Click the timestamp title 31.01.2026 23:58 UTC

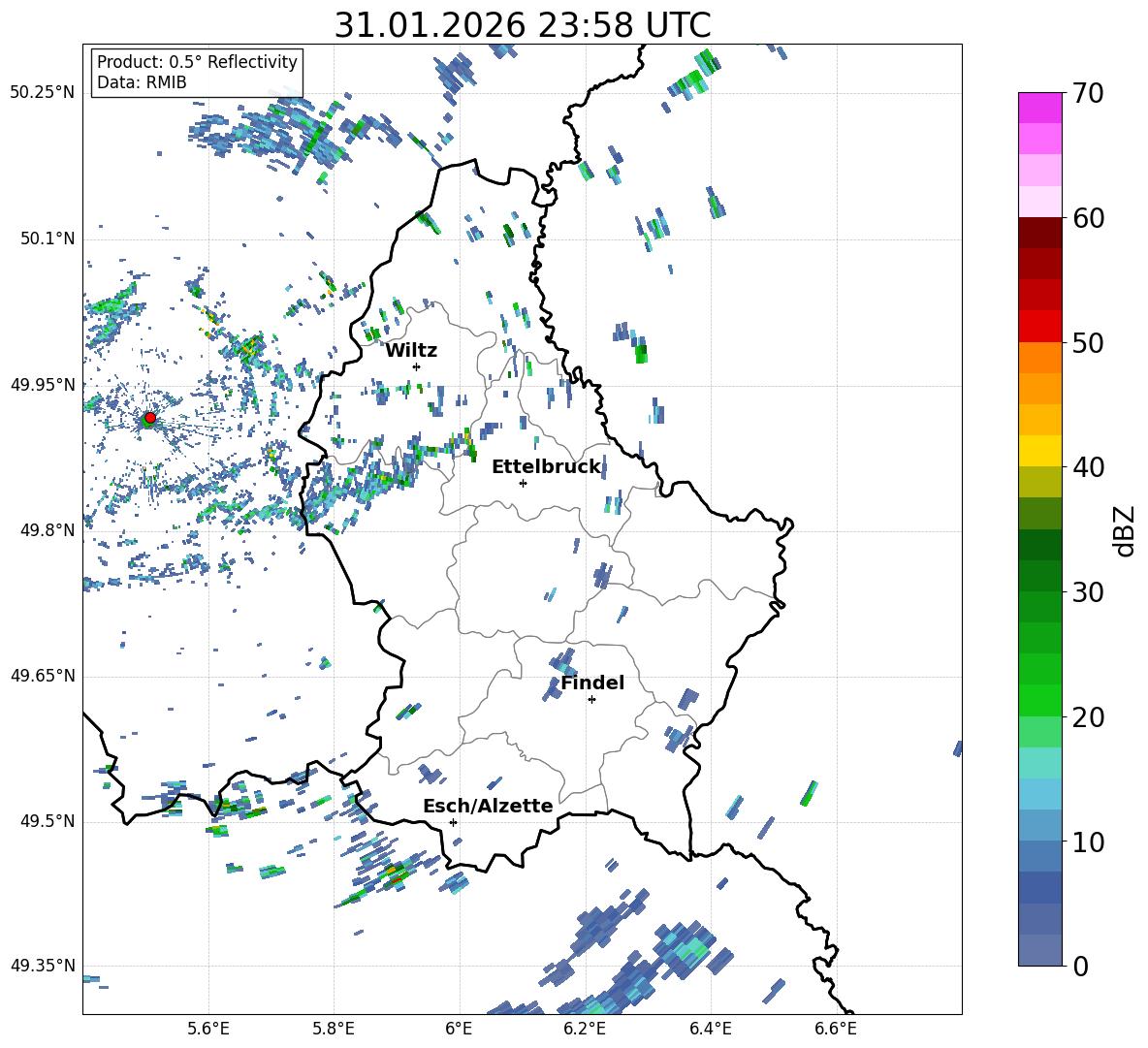pyautogui.click(x=522, y=25)
